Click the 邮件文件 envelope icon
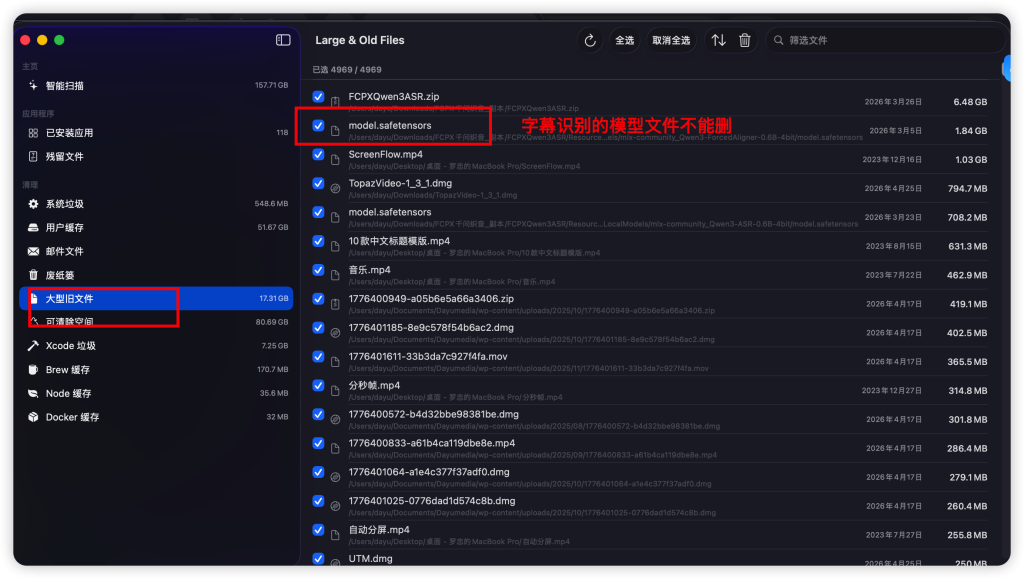Screen dimensions: 1024x579 tap(33, 252)
